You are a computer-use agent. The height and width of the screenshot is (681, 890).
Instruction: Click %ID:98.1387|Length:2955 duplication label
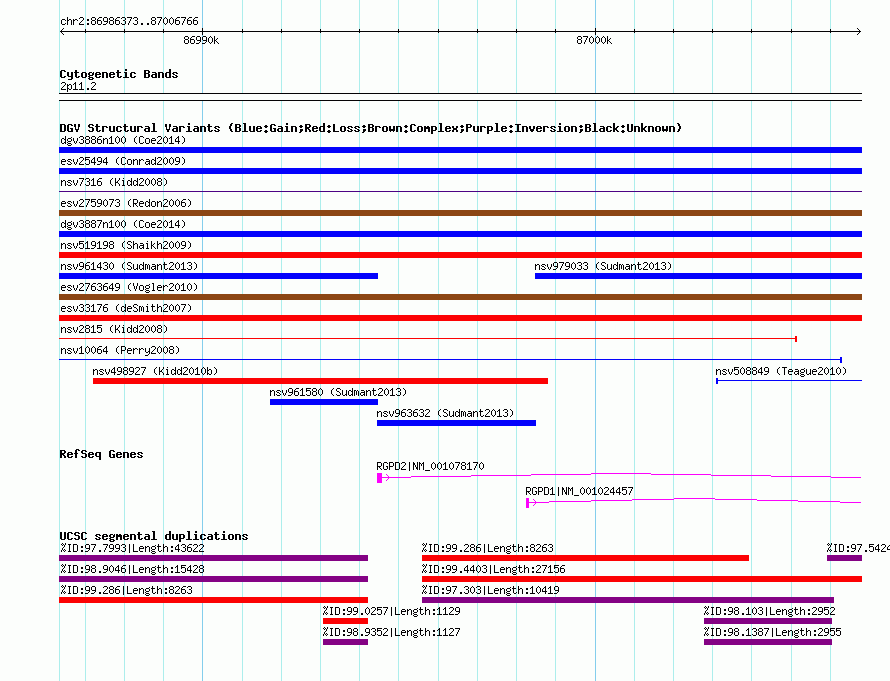pos(772,632)
